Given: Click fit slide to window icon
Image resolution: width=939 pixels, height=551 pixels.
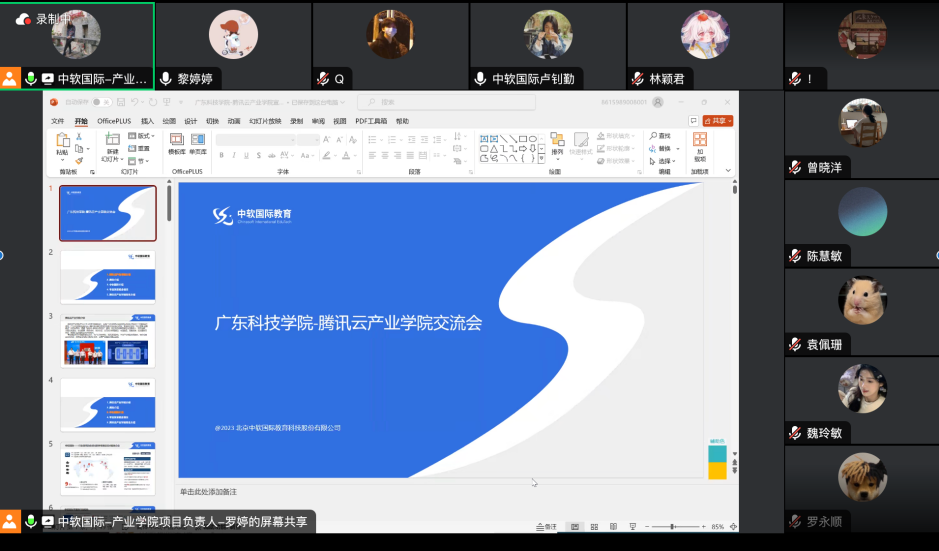Looking at the screenshot, I should point(733,526).
